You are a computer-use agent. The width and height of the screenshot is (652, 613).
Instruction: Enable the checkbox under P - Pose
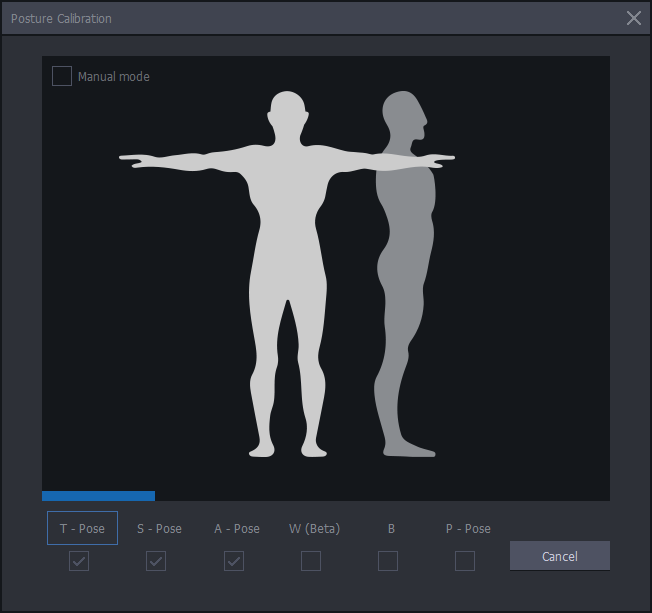pos(465,561)
